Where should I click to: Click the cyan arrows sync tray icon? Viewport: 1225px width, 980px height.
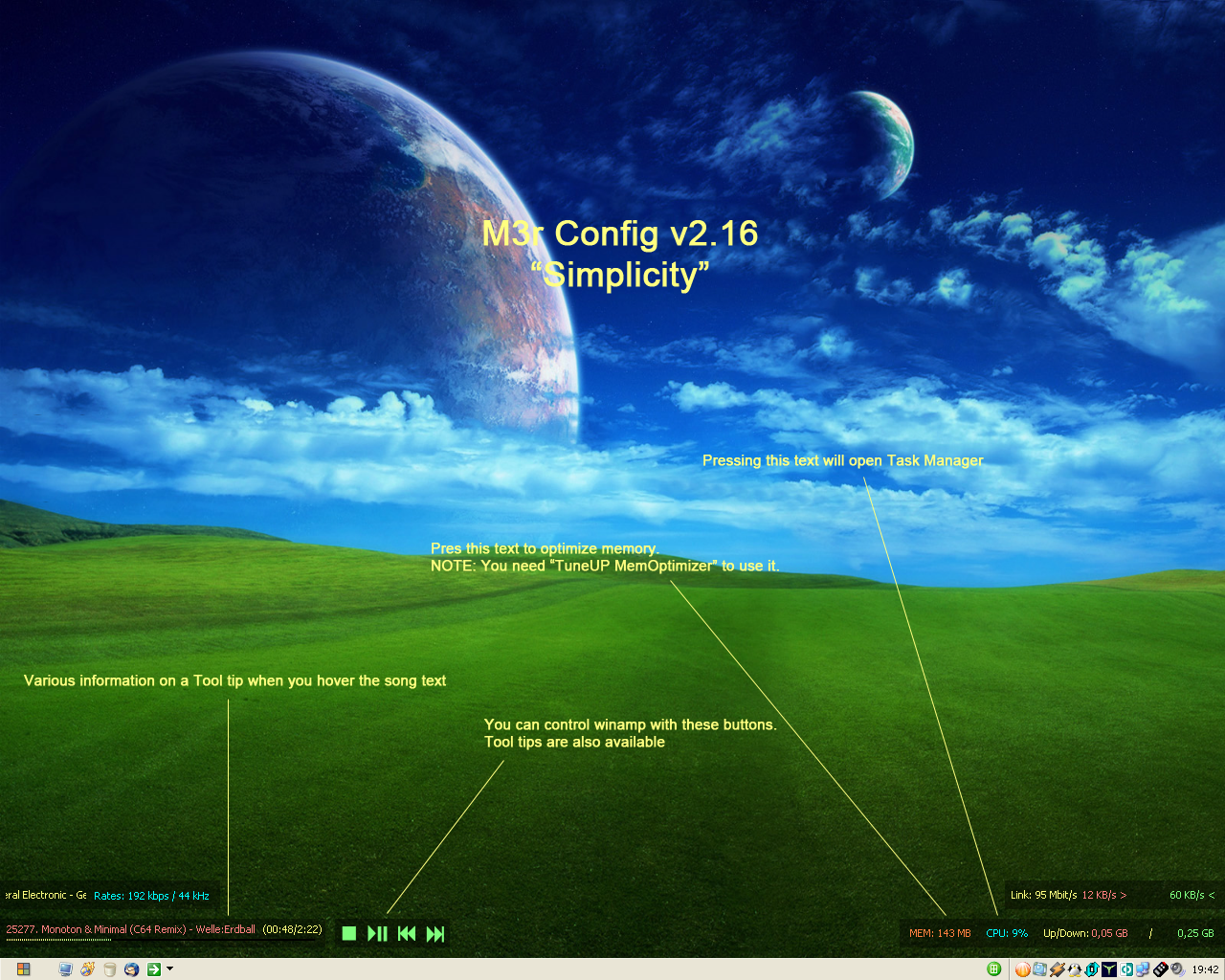[1092, 969]
